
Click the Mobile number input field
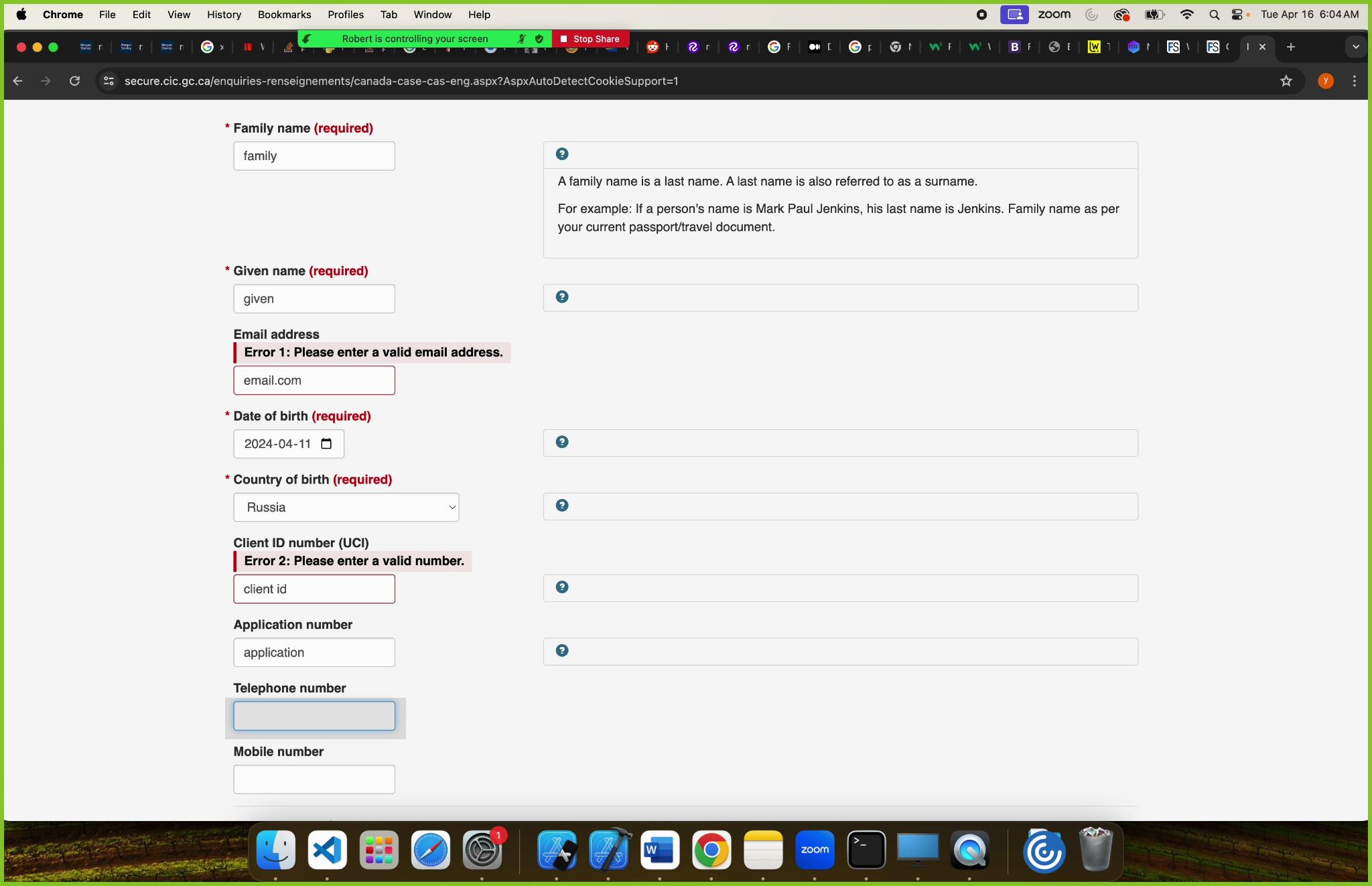[x=314, y=779]
